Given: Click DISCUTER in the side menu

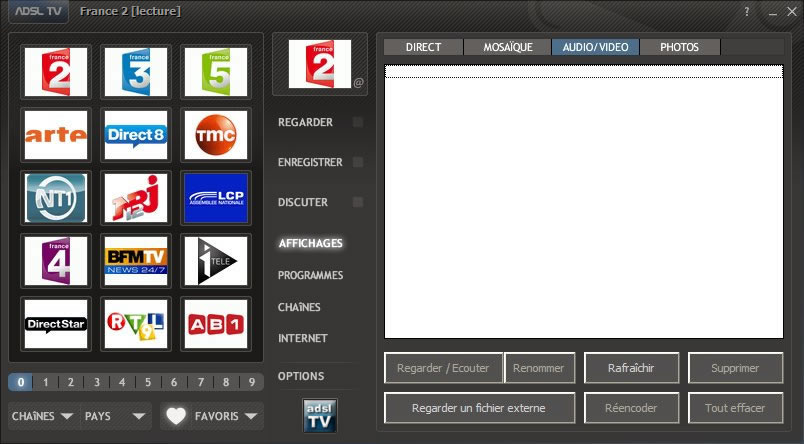Looking at the screenshot, I should pyautogui.click(x=303, y=203).
